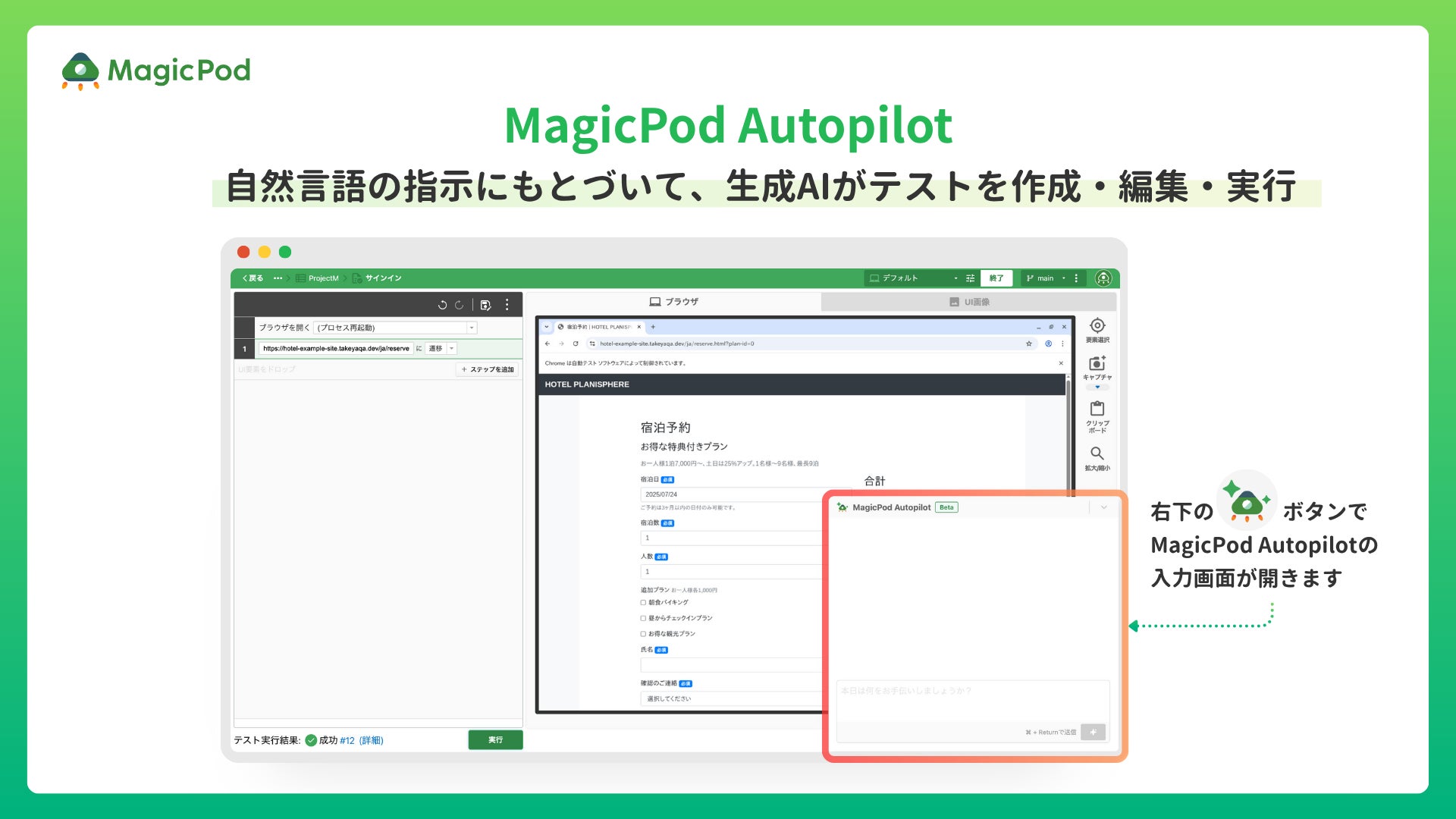Switch to the UI画像 tab
The height and width of the screenshot is (819, 1456).
(969, 302)
